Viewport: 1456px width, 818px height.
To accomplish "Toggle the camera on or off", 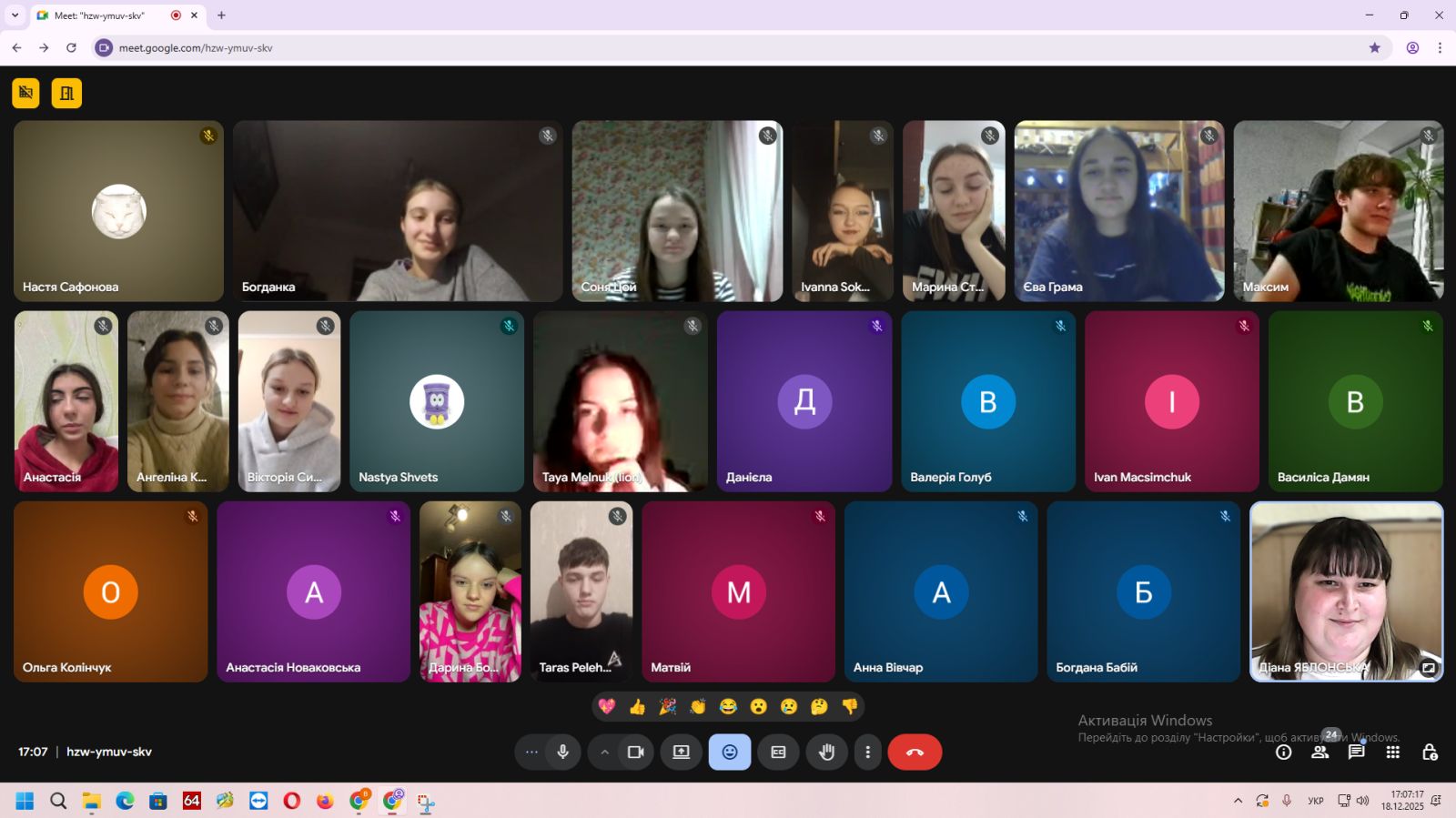I will coord(636,752).
